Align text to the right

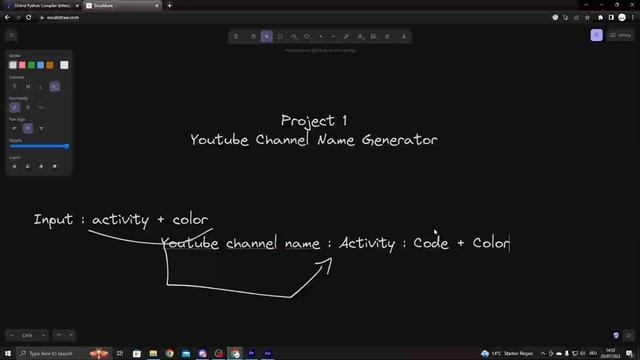[41, 129]
